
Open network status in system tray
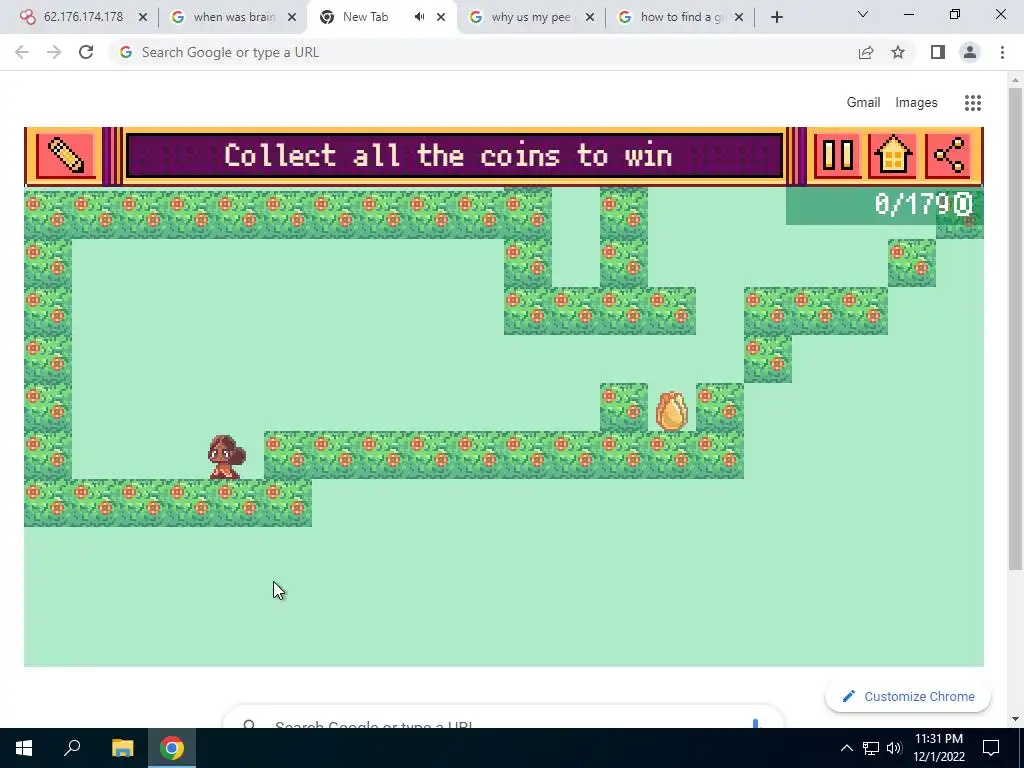871,748
